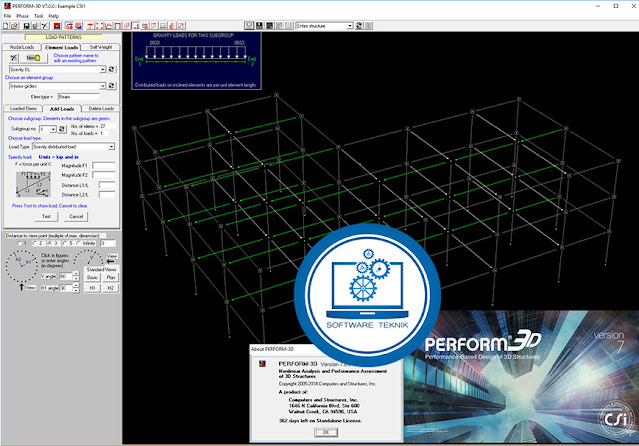639x446 pixels.
Task: Click the load diagram F1 F2 figure
Action: (33, 184)
